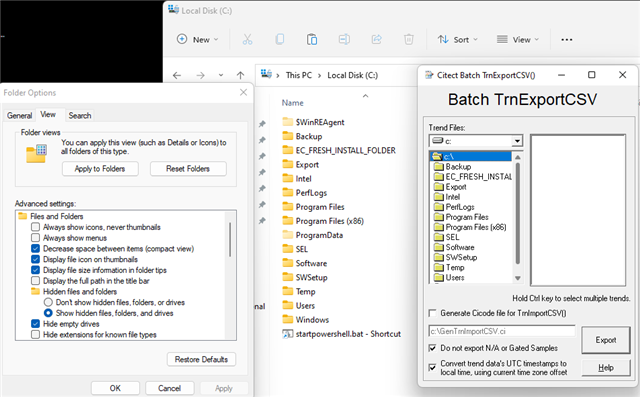This screenshot has width=640, height=397.
Task: Click Restore Defaults button
Action: click(x=201, y=359)
